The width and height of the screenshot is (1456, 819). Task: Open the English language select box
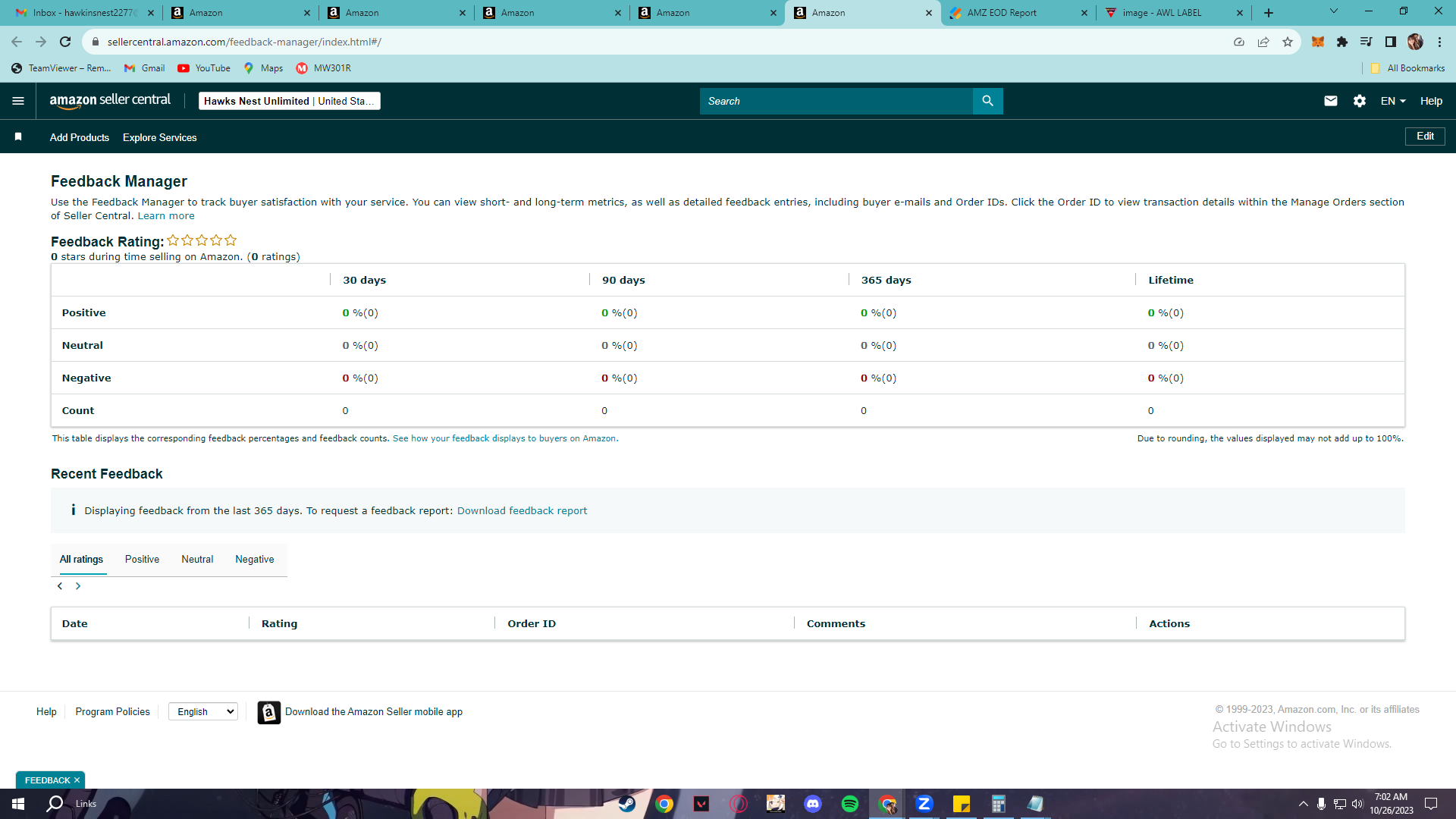click(x=203, y=712)
